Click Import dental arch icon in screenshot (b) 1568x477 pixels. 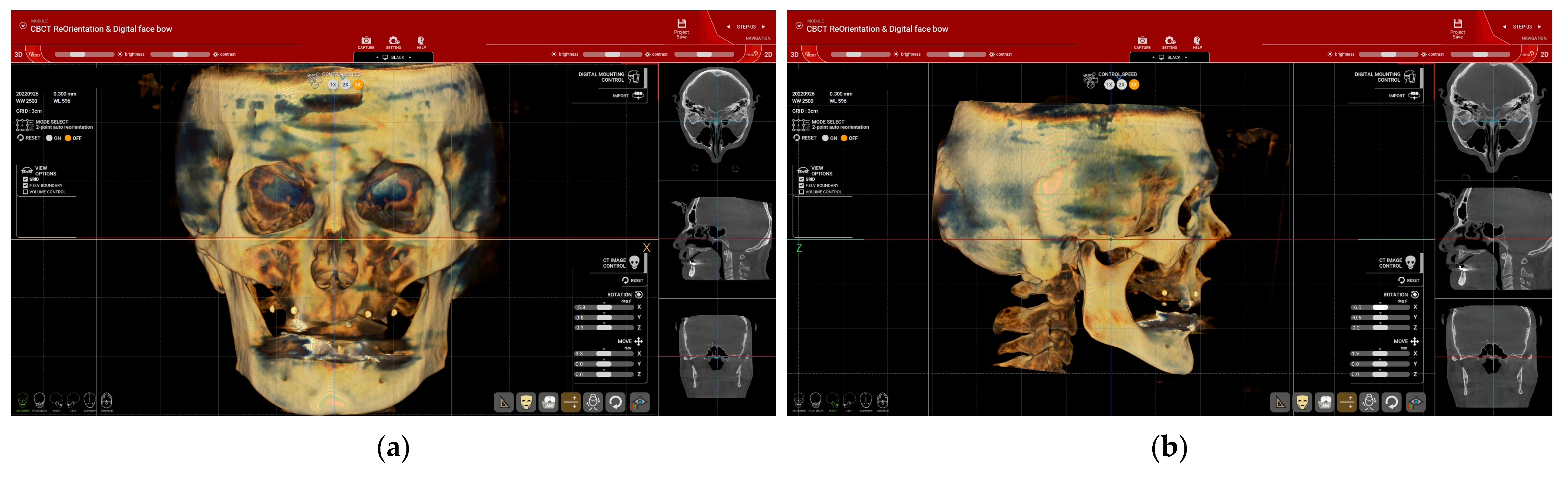click(1414, 95)
